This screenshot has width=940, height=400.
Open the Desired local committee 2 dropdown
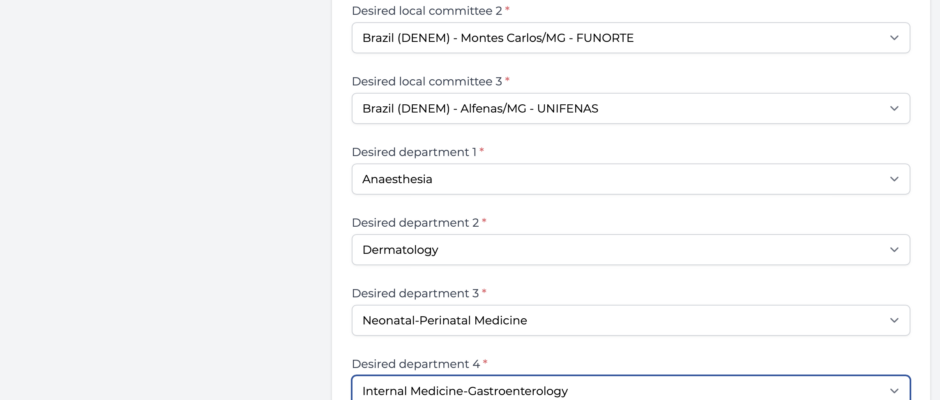point(631,38)
